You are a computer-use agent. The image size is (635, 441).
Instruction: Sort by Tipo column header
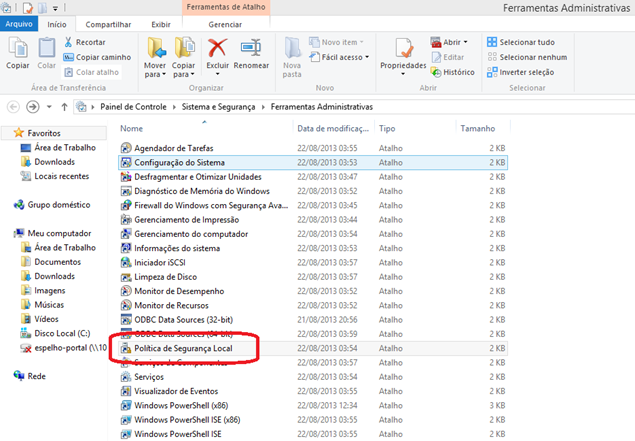pyautogui.click(x=387, y=128)
